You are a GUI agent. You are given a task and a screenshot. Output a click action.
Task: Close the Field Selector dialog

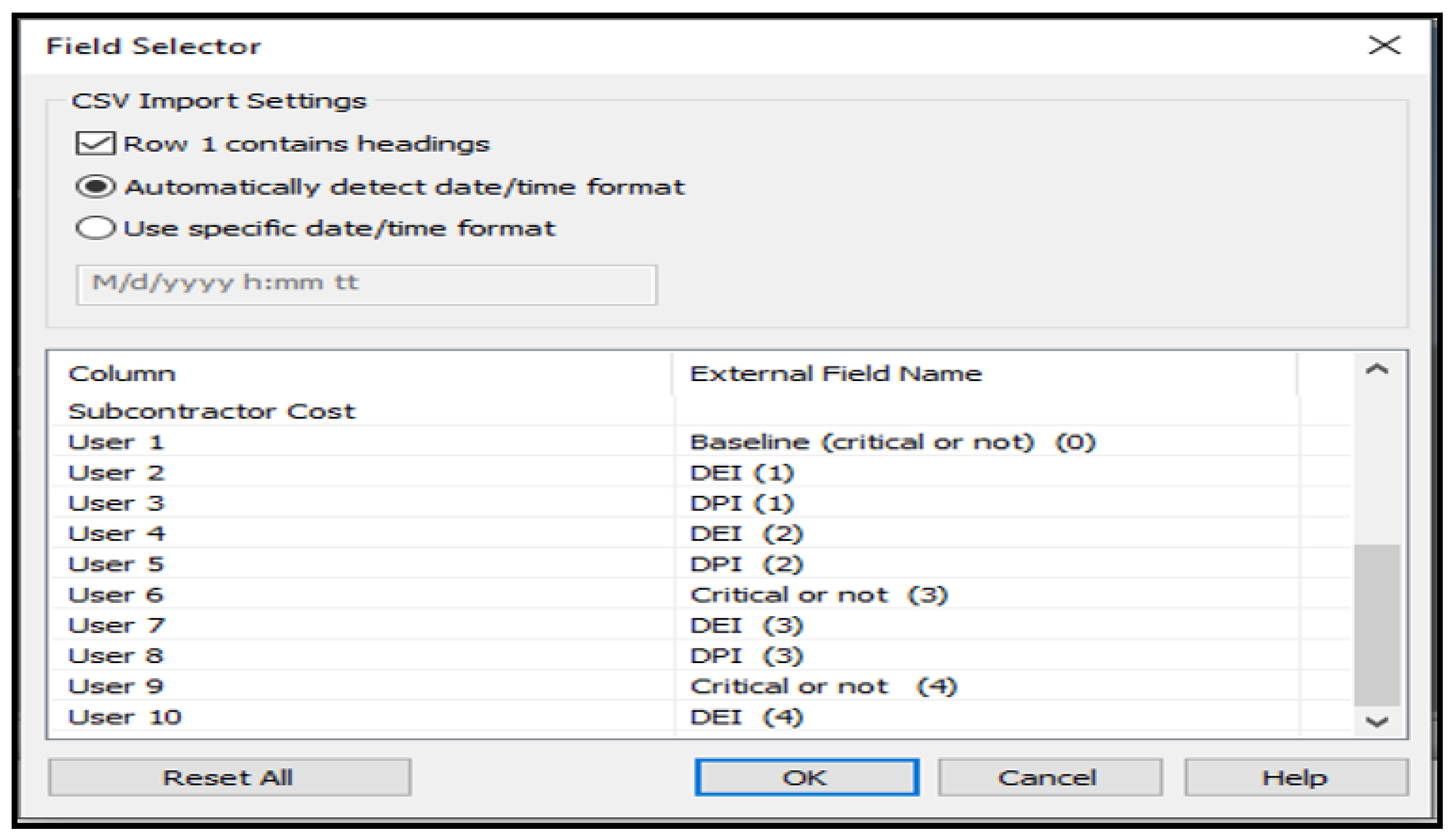pyautogui.click(x=1383, y=45)
